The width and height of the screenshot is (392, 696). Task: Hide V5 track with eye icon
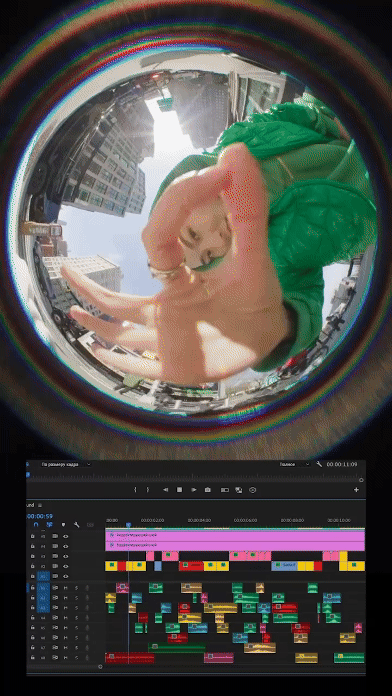66,536
